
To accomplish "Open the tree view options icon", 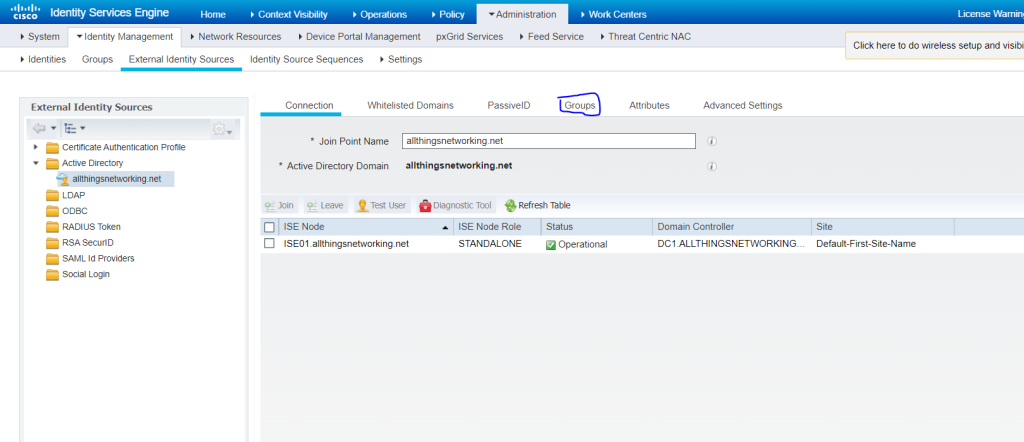I will [71, 128].
